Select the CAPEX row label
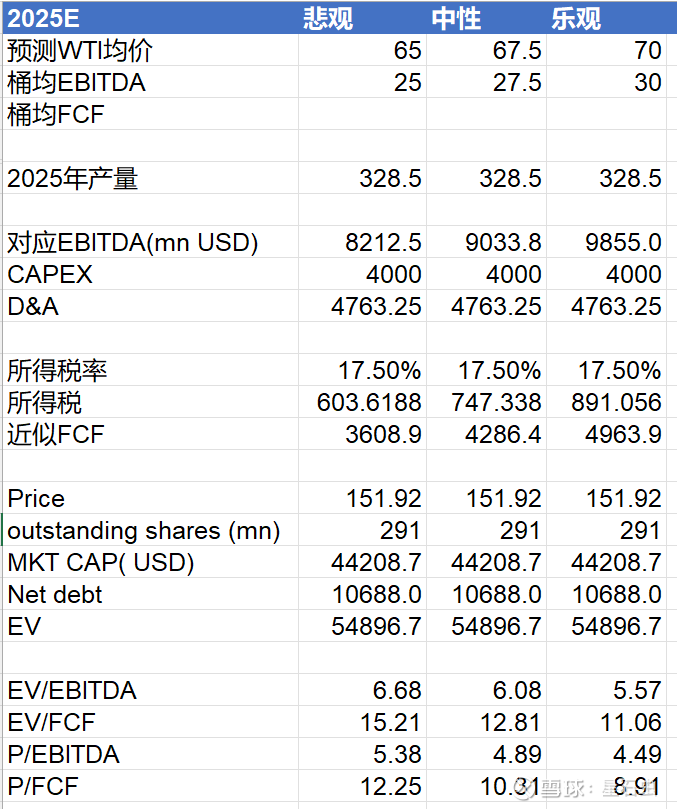This screenshot has width=677, height=809. pos(150,274)
